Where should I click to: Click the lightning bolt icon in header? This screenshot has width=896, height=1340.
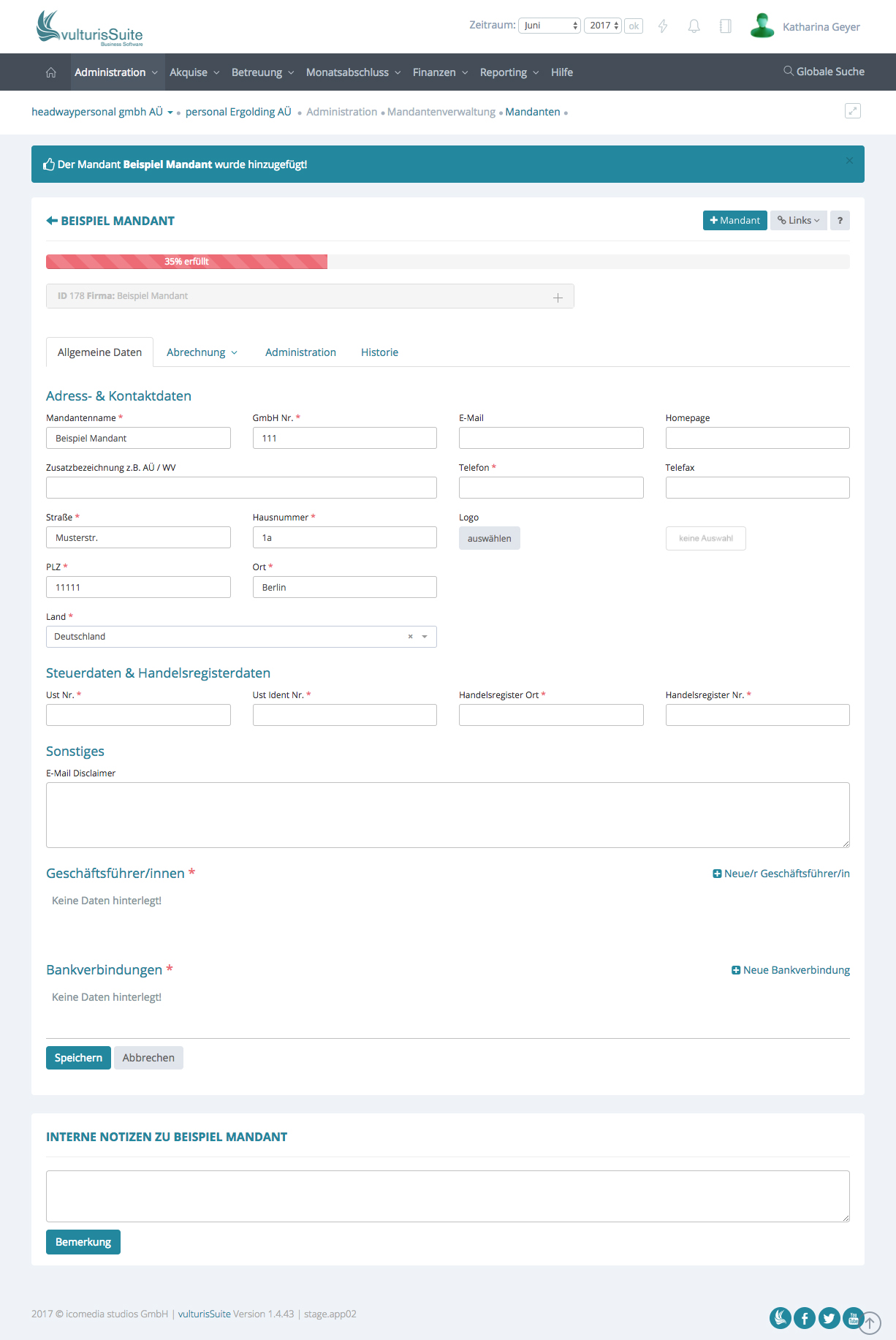(x=663, y=26)
